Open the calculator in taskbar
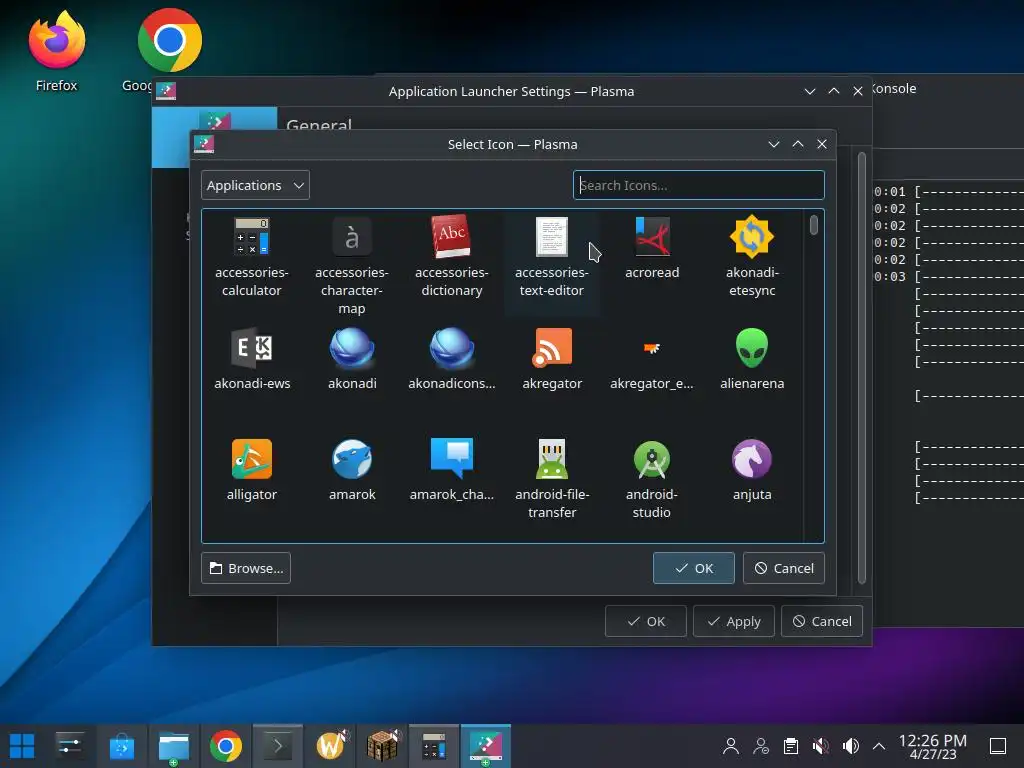The width and height of the screenshot is (1024, 768). tap(434, 746)
